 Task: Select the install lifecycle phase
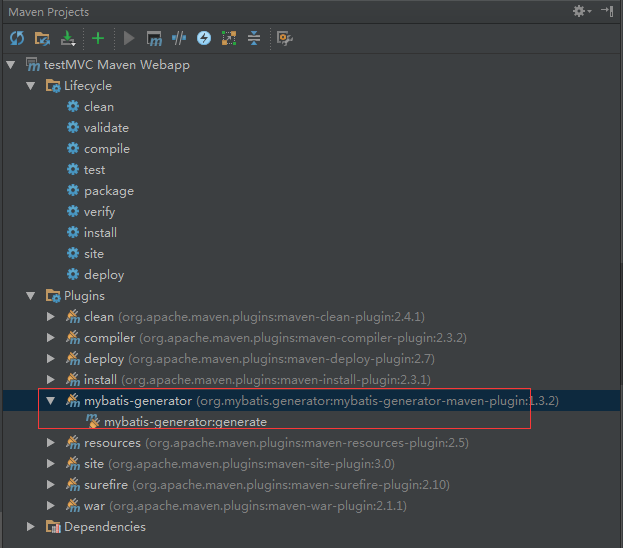92,232
